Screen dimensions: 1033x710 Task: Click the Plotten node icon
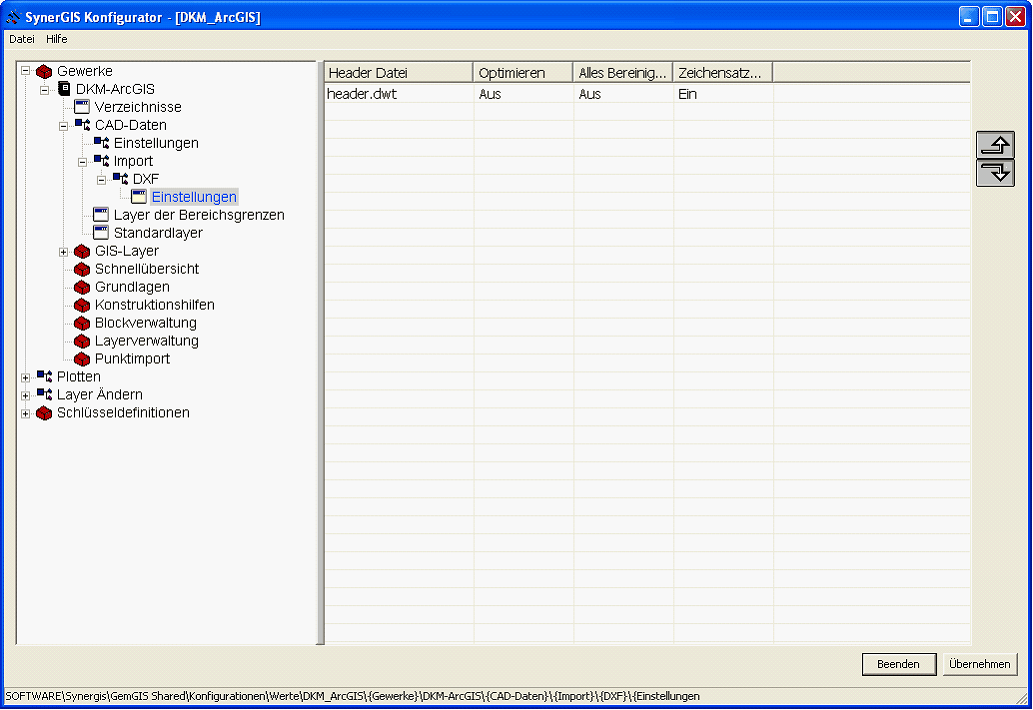pos(44,377)
